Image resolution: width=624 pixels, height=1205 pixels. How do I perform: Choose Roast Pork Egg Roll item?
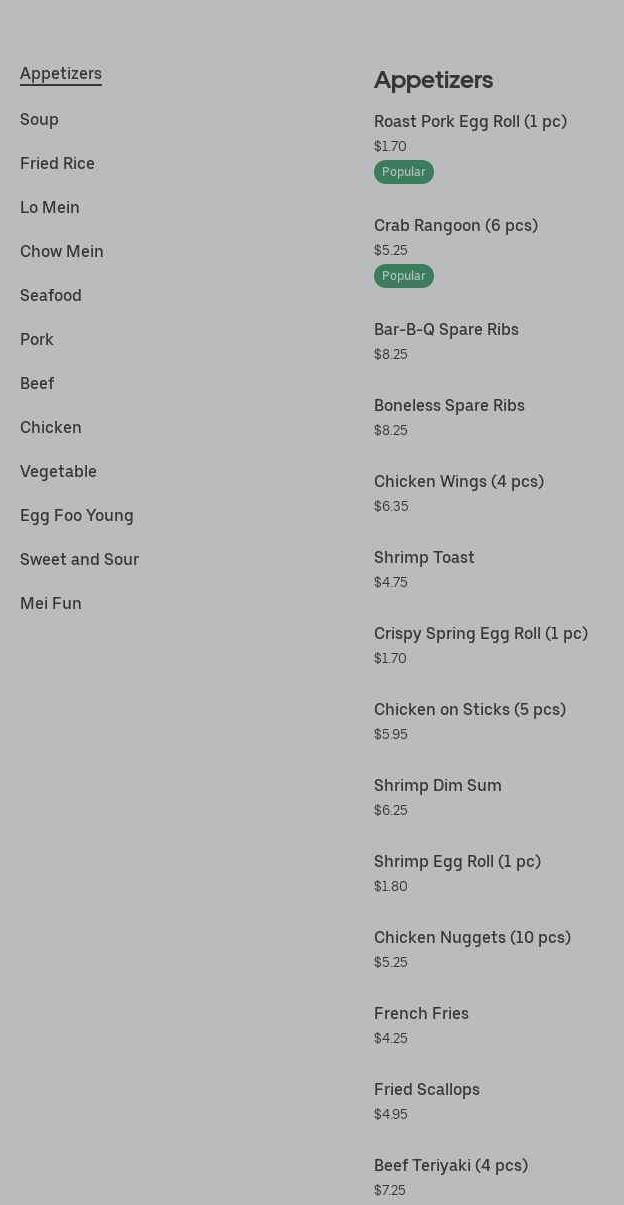470,122
